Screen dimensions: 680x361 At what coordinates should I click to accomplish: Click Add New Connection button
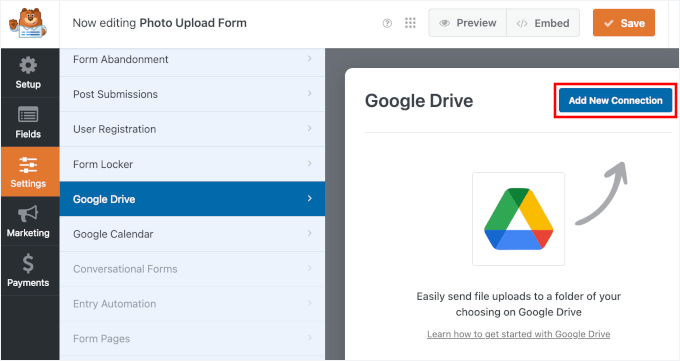tap(615, 101)
